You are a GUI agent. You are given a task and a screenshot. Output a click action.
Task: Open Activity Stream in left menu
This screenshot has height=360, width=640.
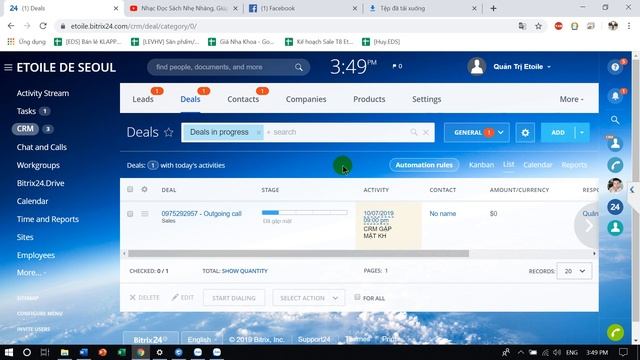(x=43, y=93)
